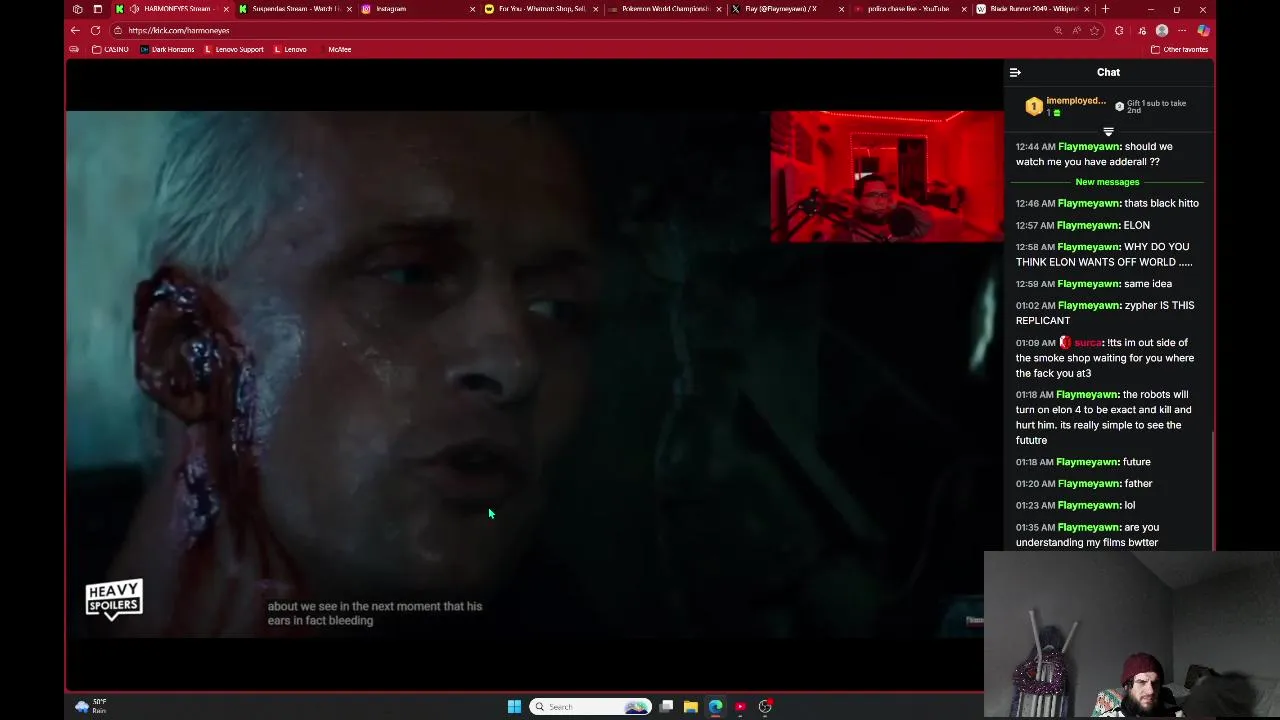The height and width of the screenshot is (720, 1280).
Task: Open the browser settings and more menu
Action: [1183, 30]
